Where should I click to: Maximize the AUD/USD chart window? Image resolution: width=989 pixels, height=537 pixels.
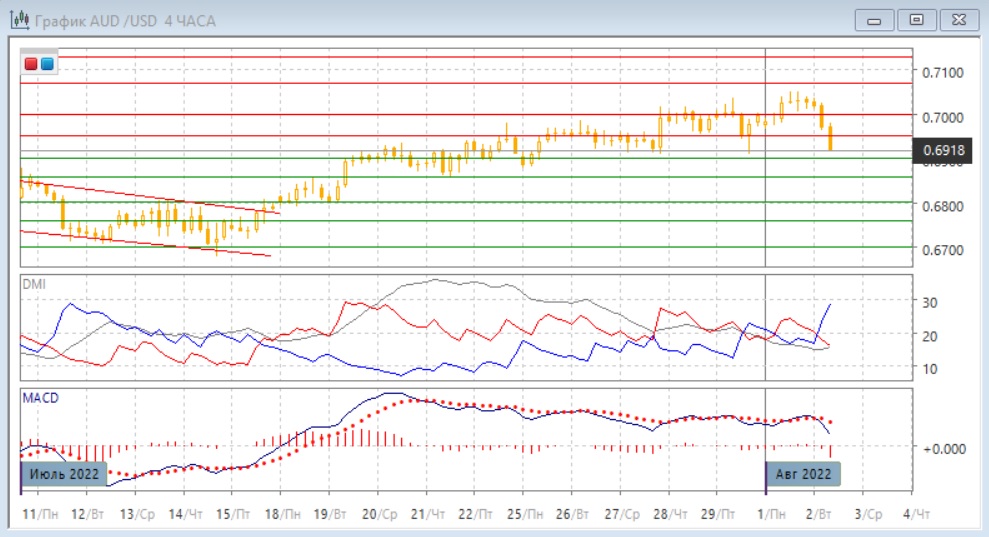(x=916, y=20)
